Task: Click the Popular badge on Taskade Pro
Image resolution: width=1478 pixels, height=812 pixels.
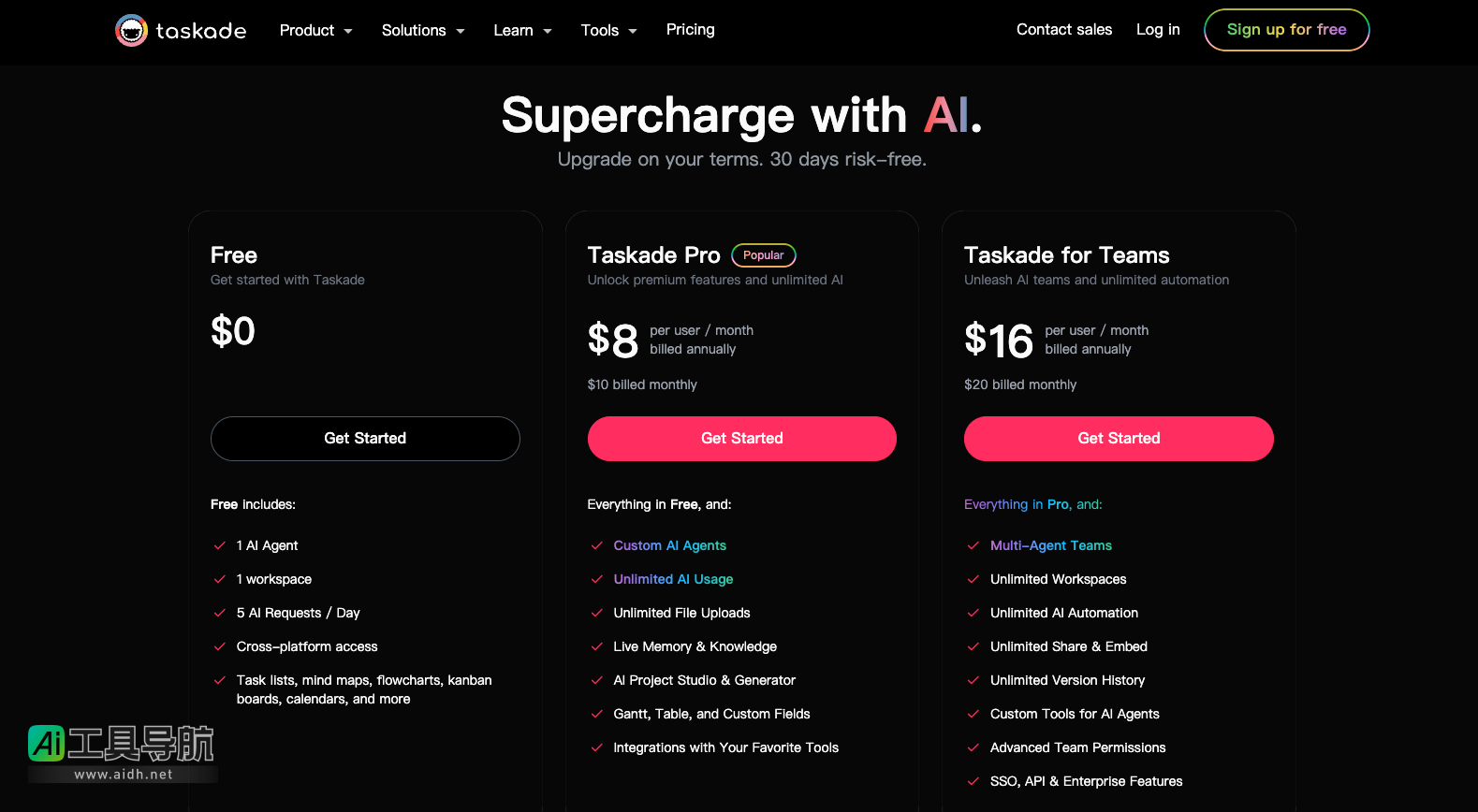Action: coord(763,255)
